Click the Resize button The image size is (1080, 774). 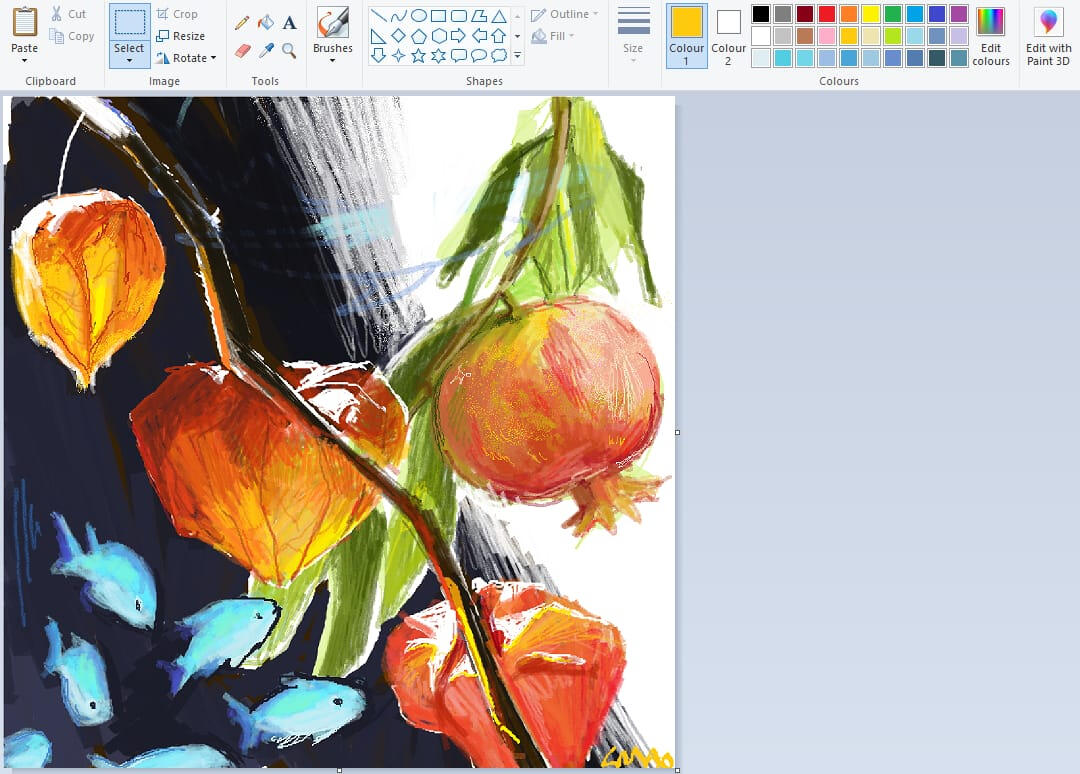[181, 36]
